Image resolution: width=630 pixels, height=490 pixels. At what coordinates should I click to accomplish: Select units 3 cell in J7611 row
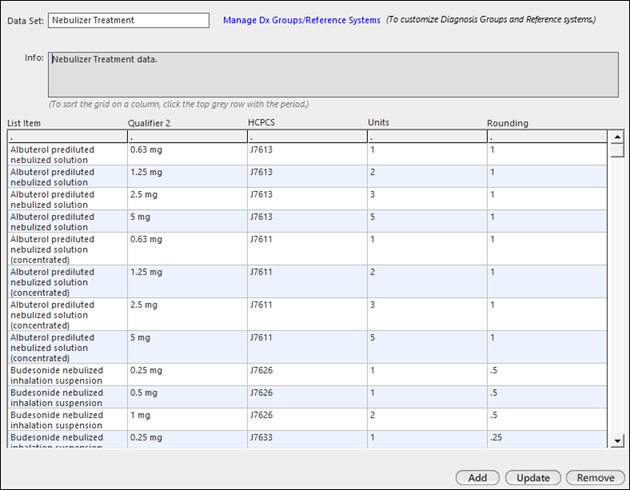tap(428, 314)
